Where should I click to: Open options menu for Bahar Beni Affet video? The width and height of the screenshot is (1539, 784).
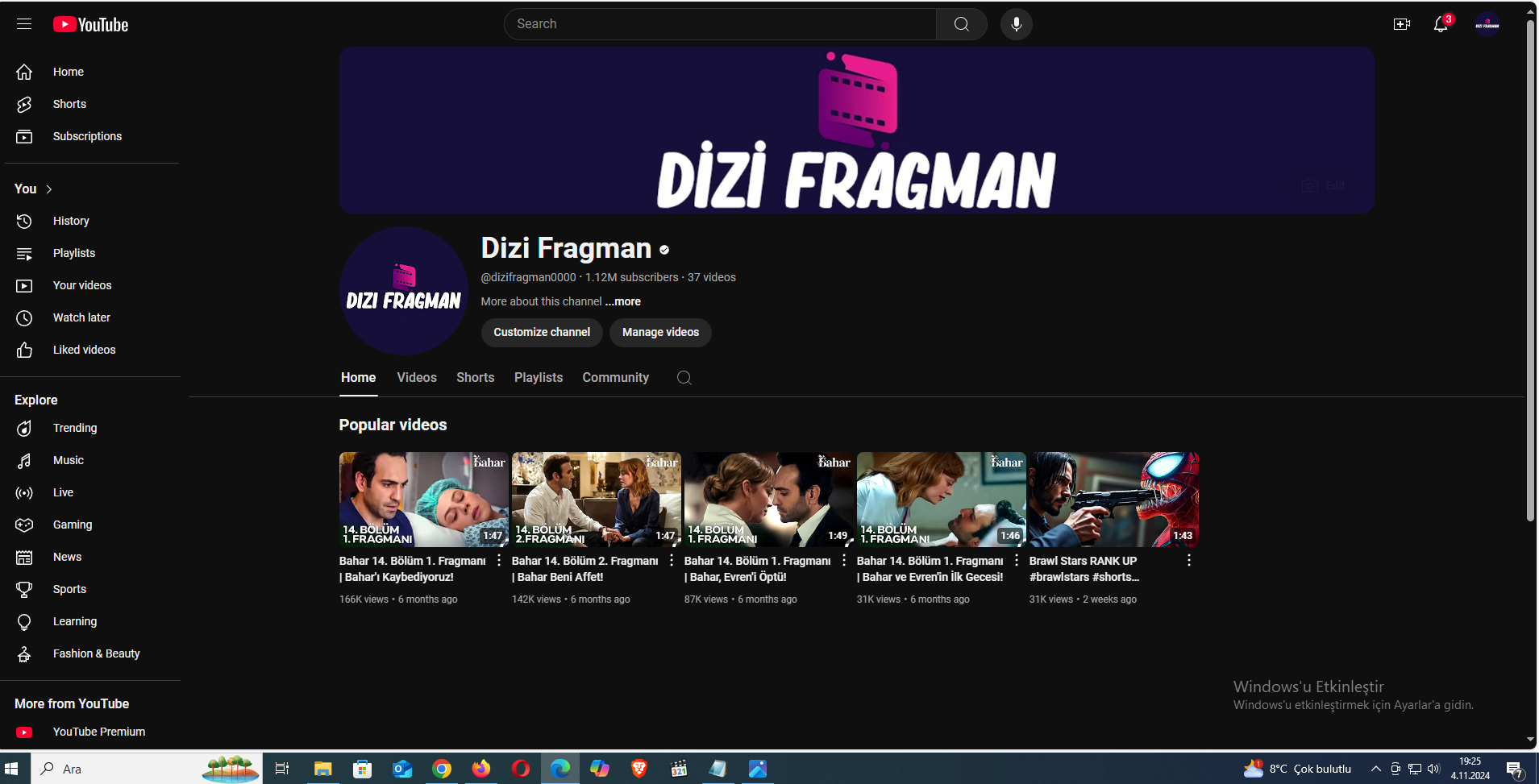tap(672, 561)
